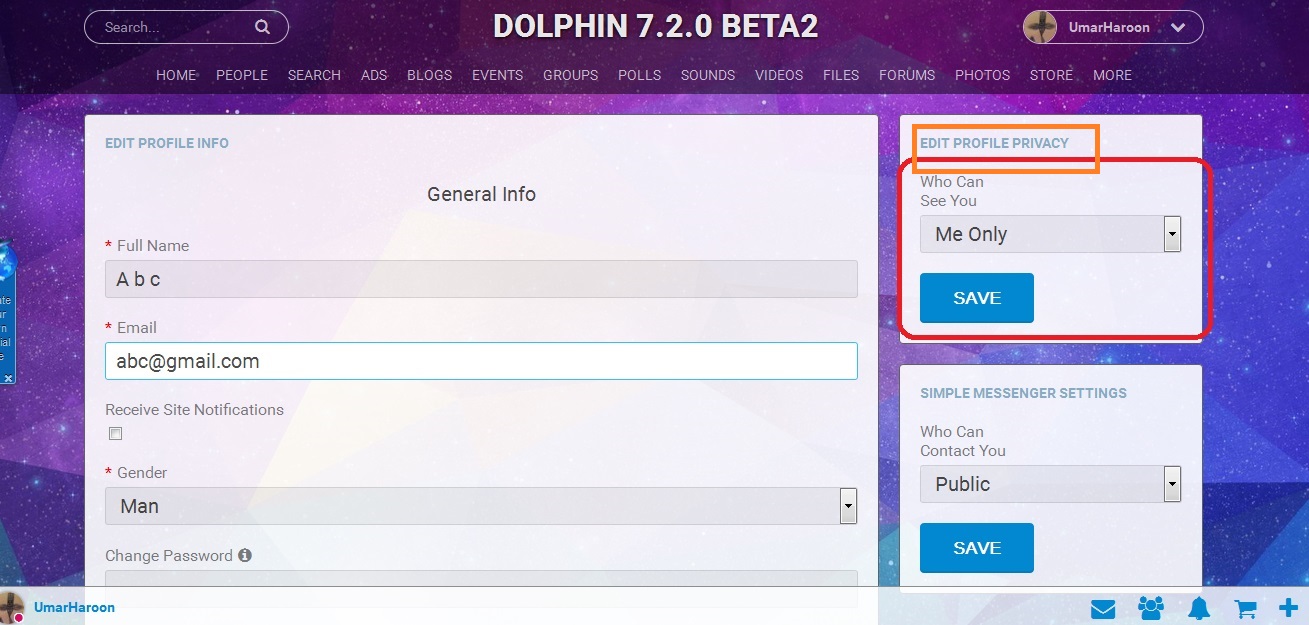Go to the BLOGS menu item
The image size is (1309, 625).
429,75
